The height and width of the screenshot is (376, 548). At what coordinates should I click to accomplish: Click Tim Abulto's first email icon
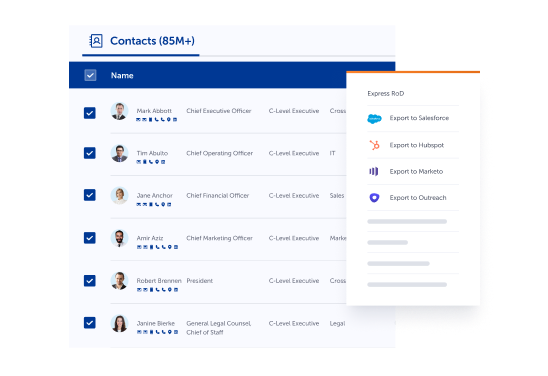138,162
